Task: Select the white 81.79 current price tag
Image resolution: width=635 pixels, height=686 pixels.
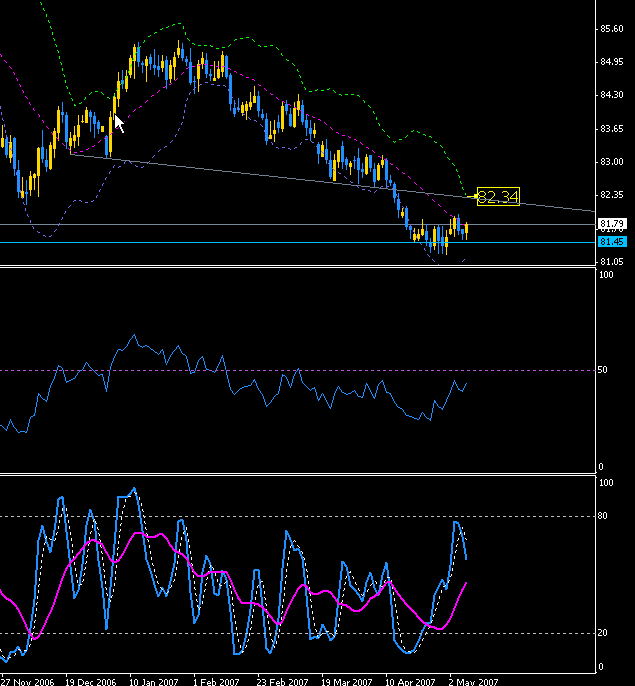Action: tap(612, 224)
